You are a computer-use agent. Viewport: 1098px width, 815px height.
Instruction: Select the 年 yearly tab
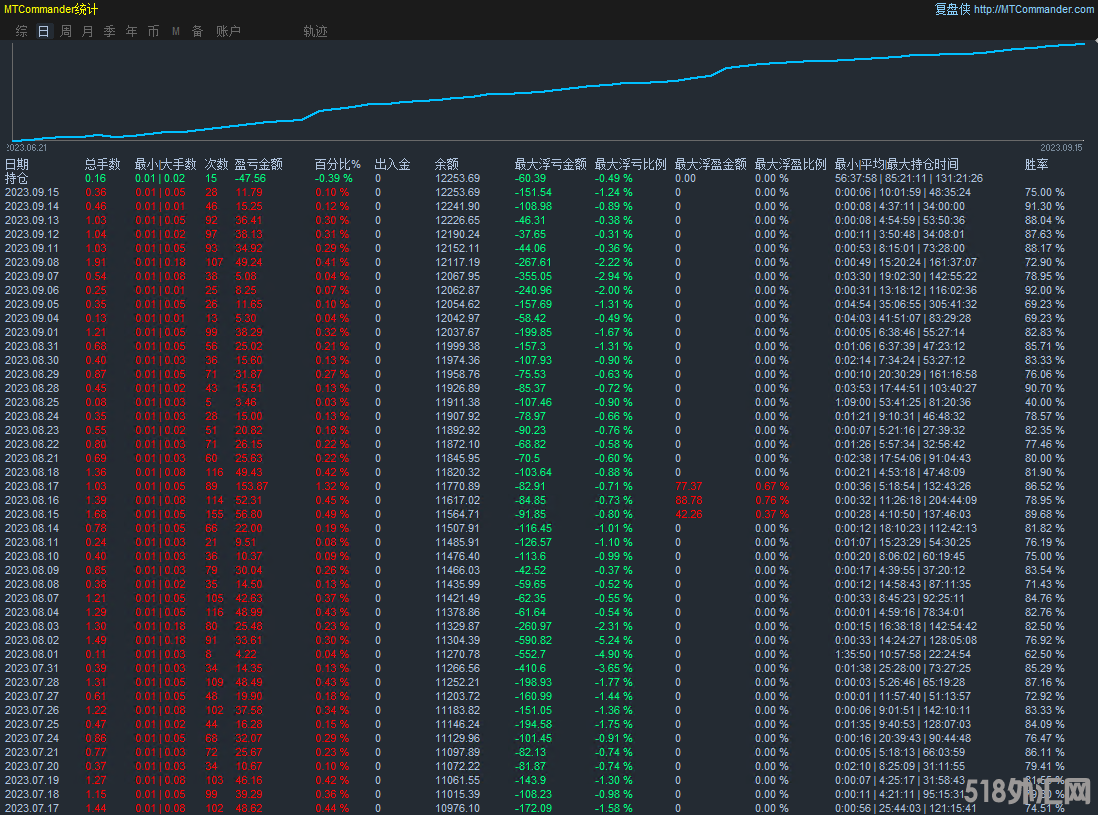[x=131, y=31]
